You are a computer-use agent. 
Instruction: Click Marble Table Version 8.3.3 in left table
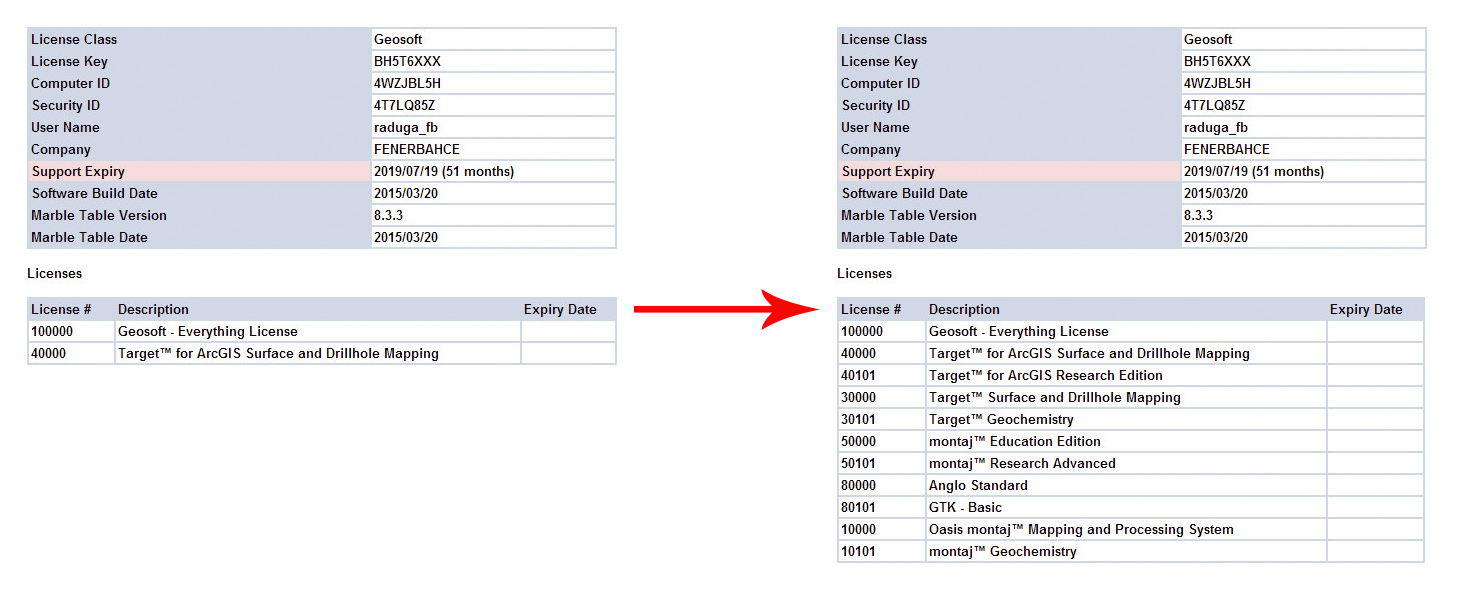coord(388,216)
